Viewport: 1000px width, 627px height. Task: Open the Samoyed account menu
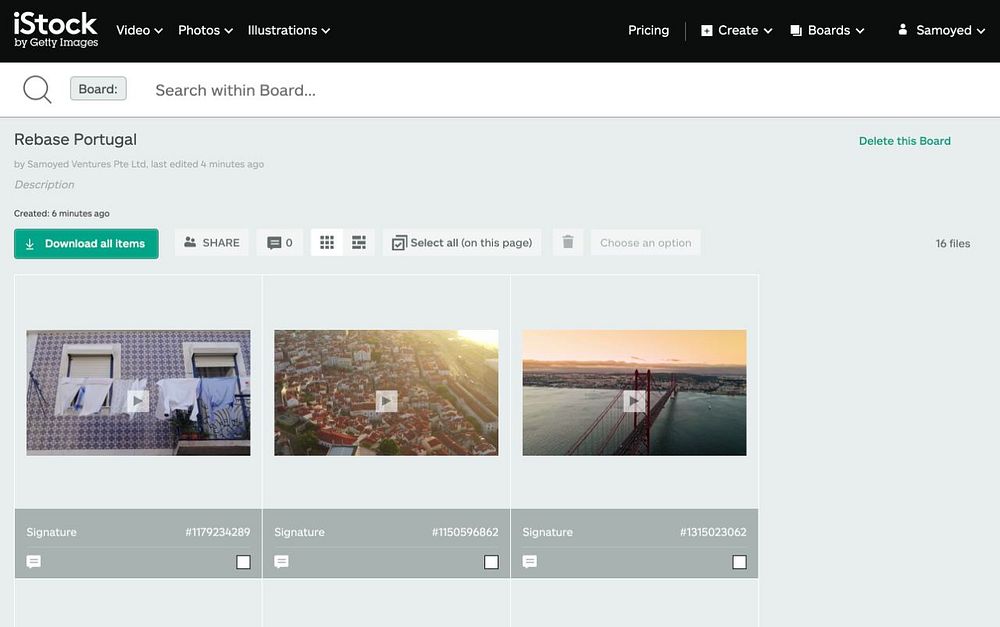941,30
